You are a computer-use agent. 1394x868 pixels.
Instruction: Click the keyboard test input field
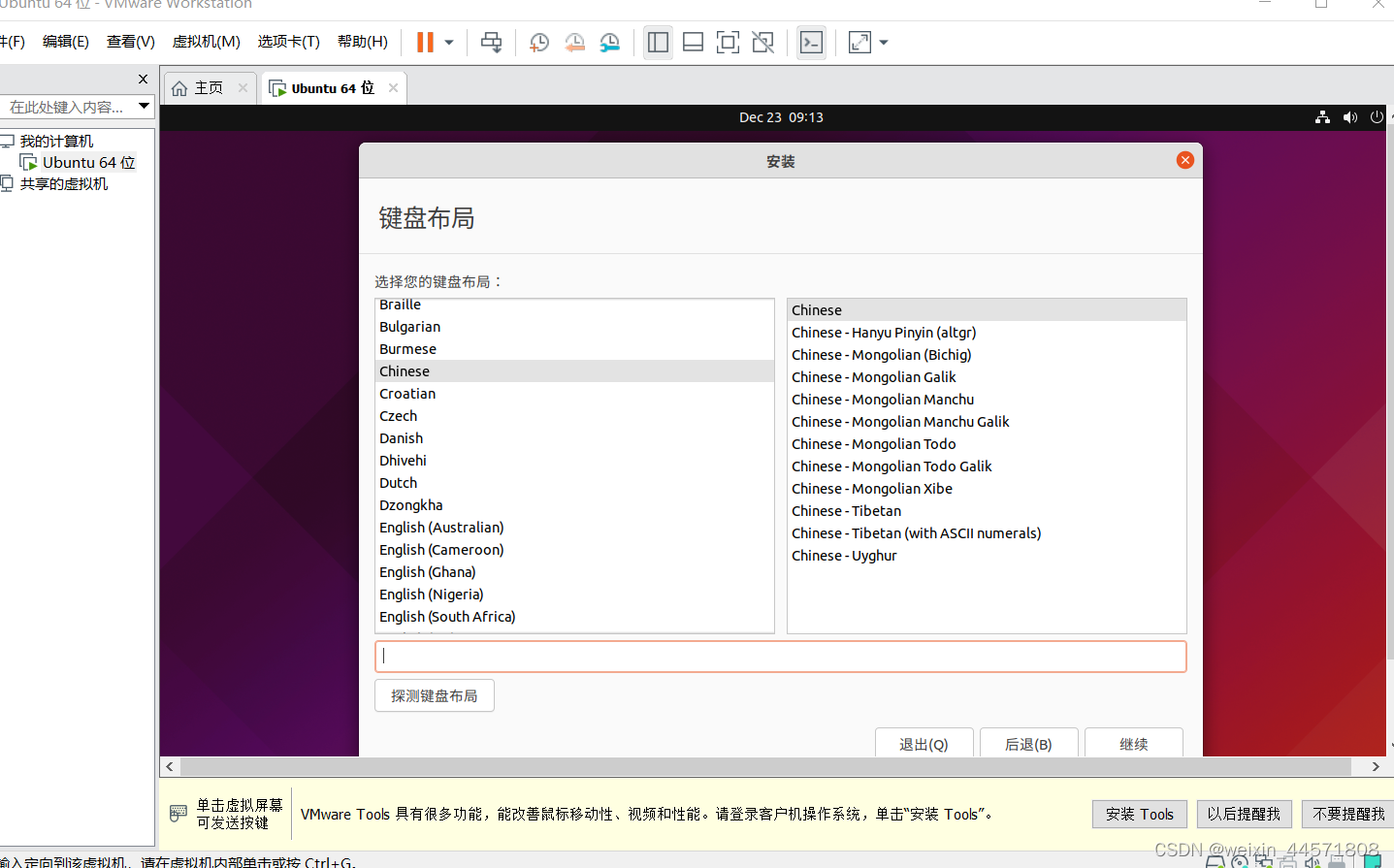tap(781, 657)
